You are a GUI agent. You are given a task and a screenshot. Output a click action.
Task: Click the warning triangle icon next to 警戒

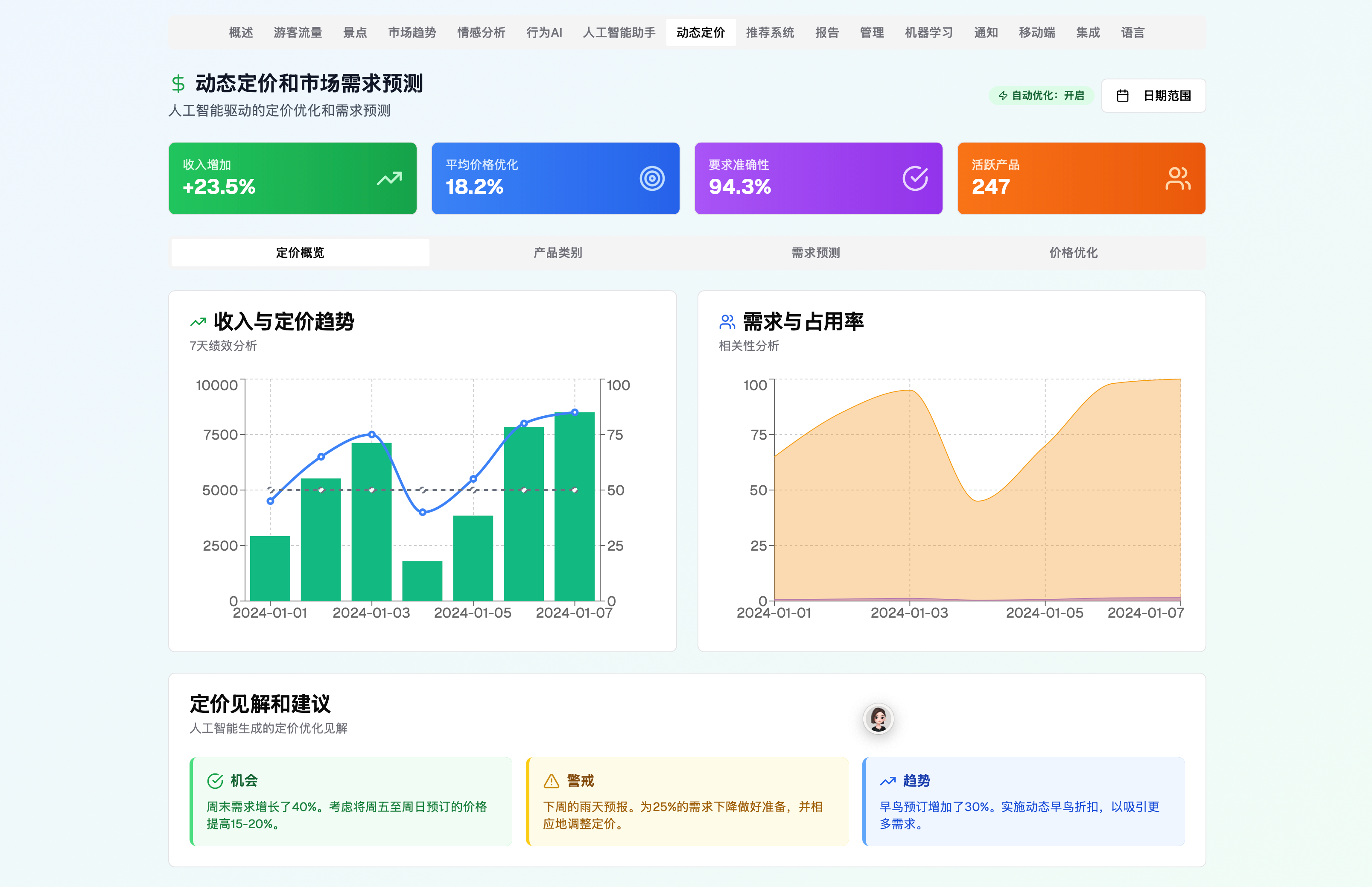pos(551,781)
